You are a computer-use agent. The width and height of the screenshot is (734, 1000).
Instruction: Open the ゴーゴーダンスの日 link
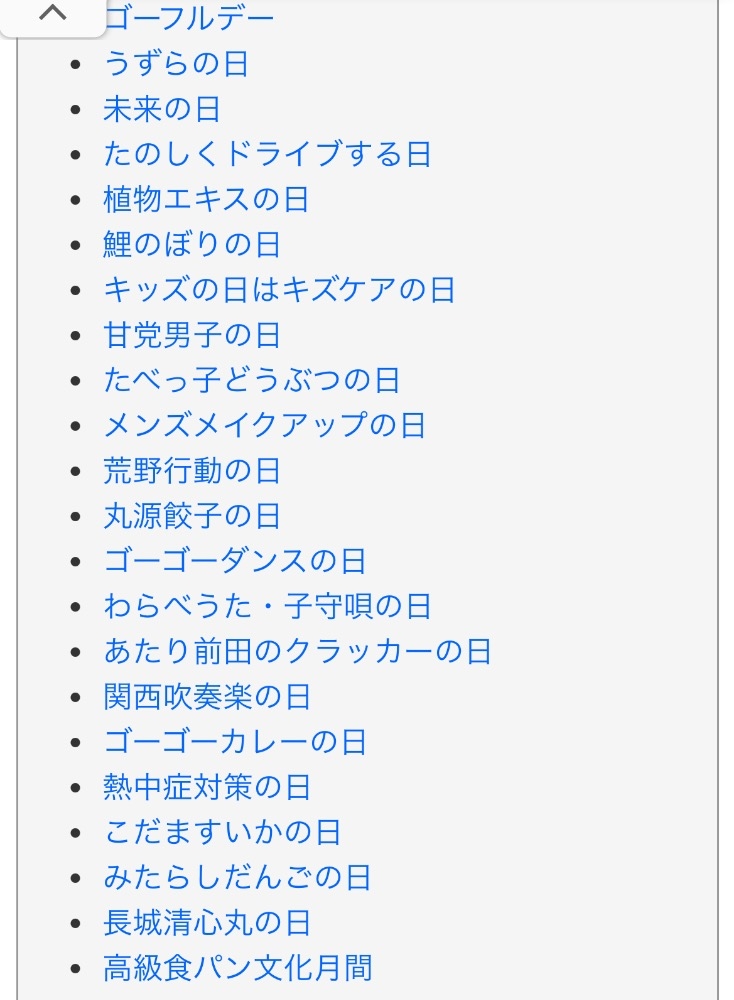[x=235, y=561]
